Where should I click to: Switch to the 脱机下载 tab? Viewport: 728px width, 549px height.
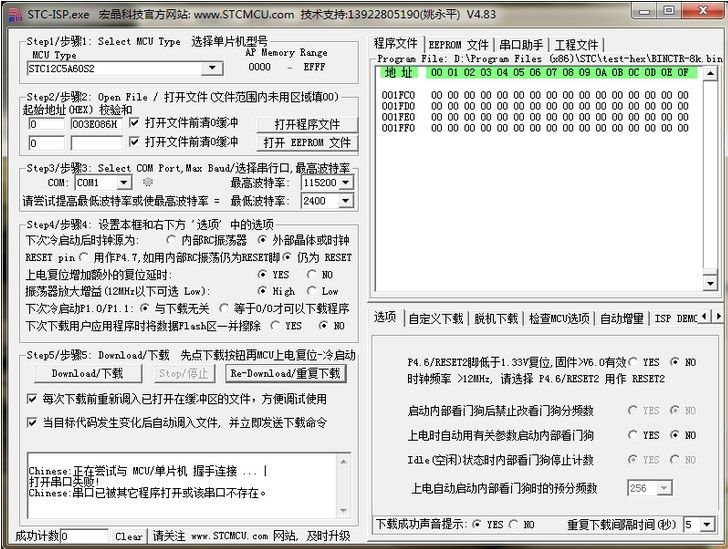495,318
